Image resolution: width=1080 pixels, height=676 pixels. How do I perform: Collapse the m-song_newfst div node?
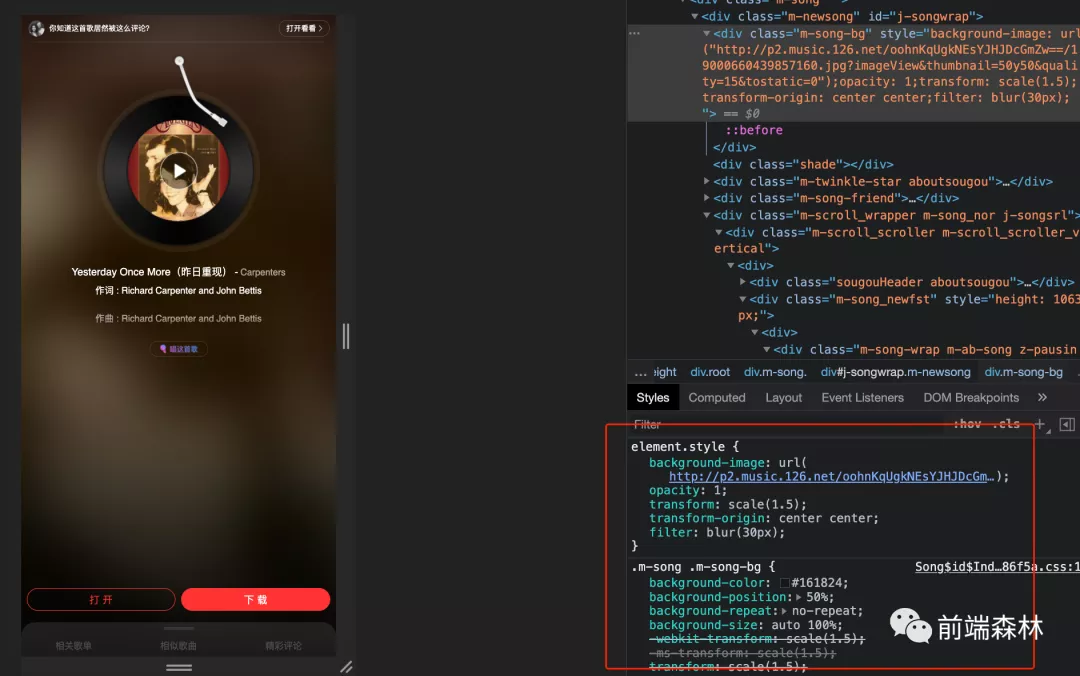coord(742,299)
